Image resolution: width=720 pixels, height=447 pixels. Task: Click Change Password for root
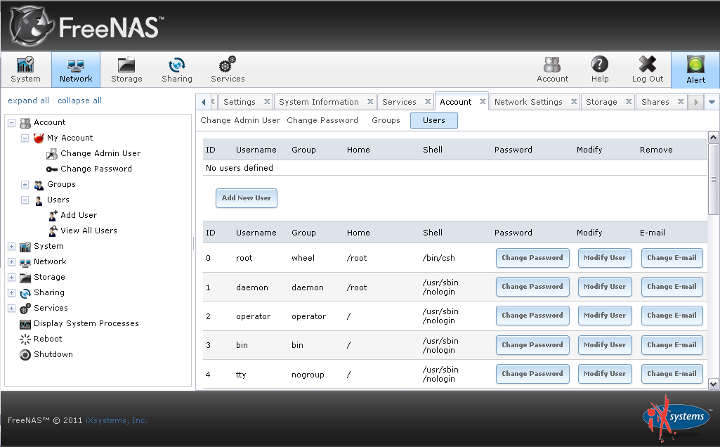tap(533, 258)
